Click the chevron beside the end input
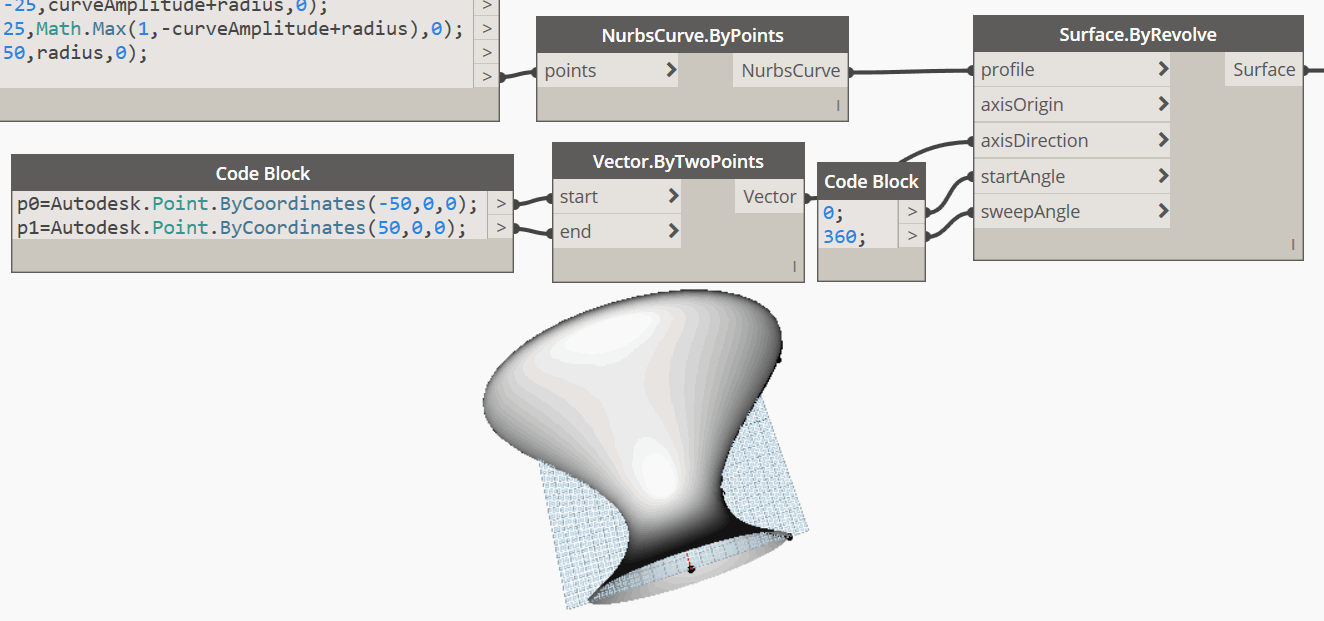Viewport: 1324px width, 621px height. [673, 231]
